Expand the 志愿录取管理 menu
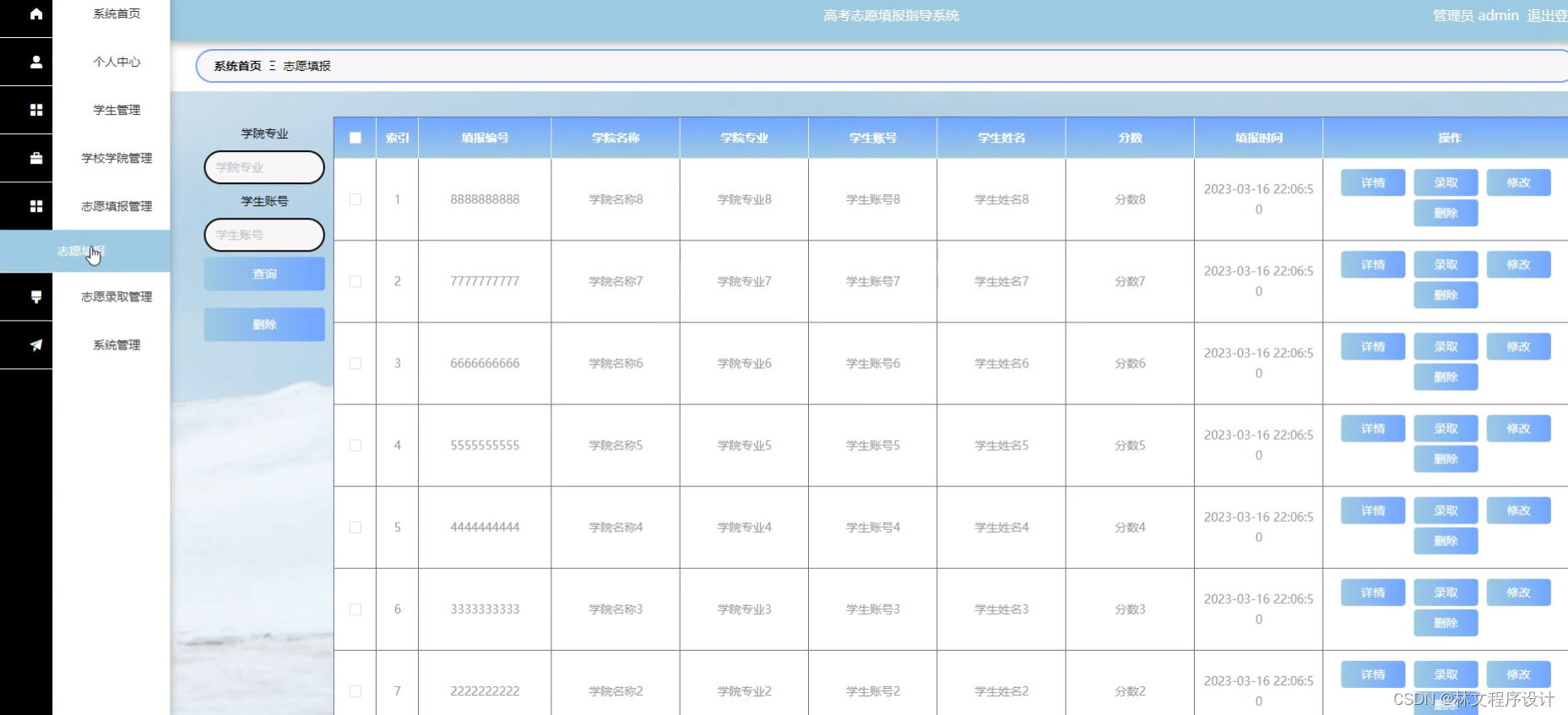This screenshot has height=715, width=1568. click(x=117, y=296)
